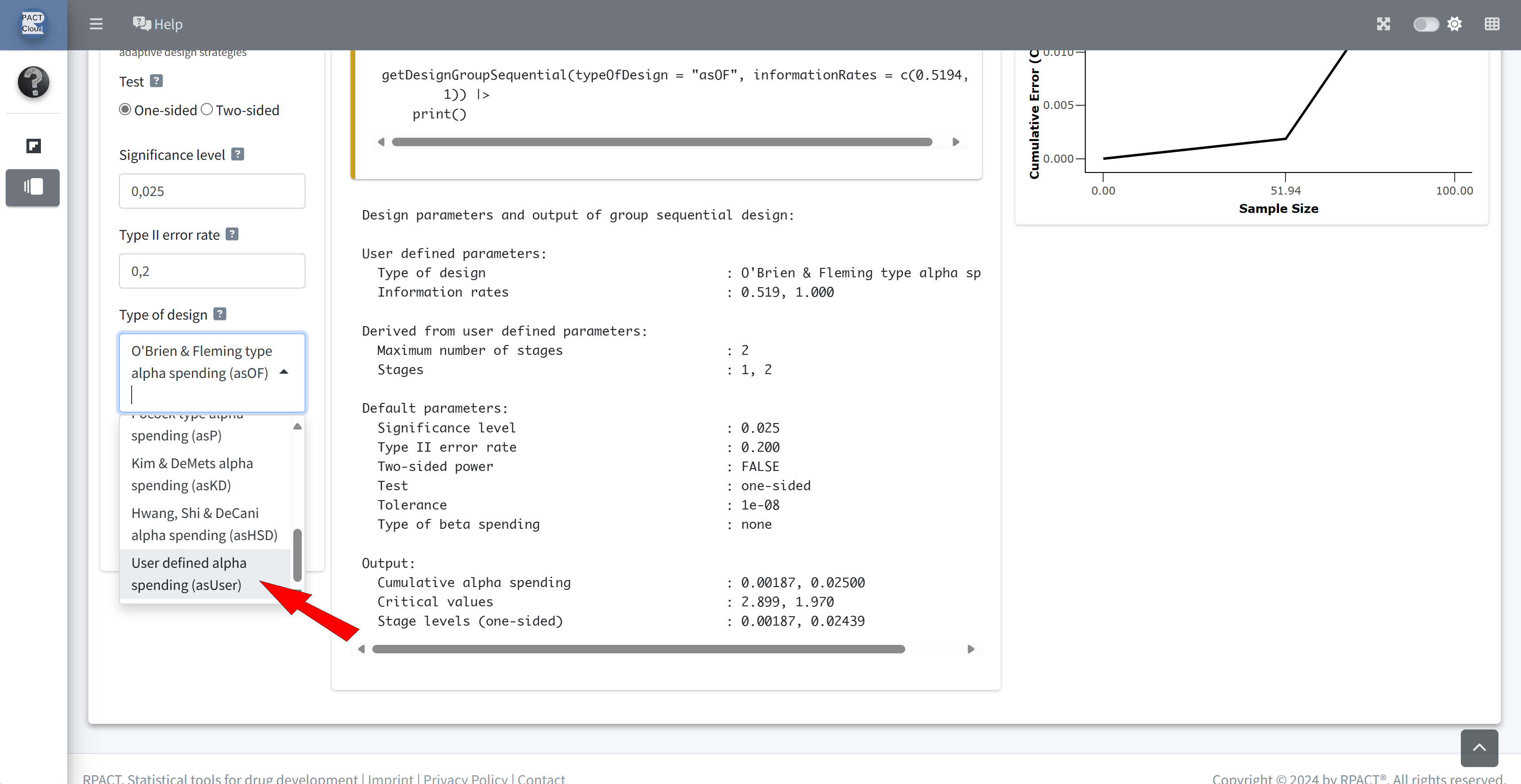Click the help icon beside Type of design

[x=220, y=314]
